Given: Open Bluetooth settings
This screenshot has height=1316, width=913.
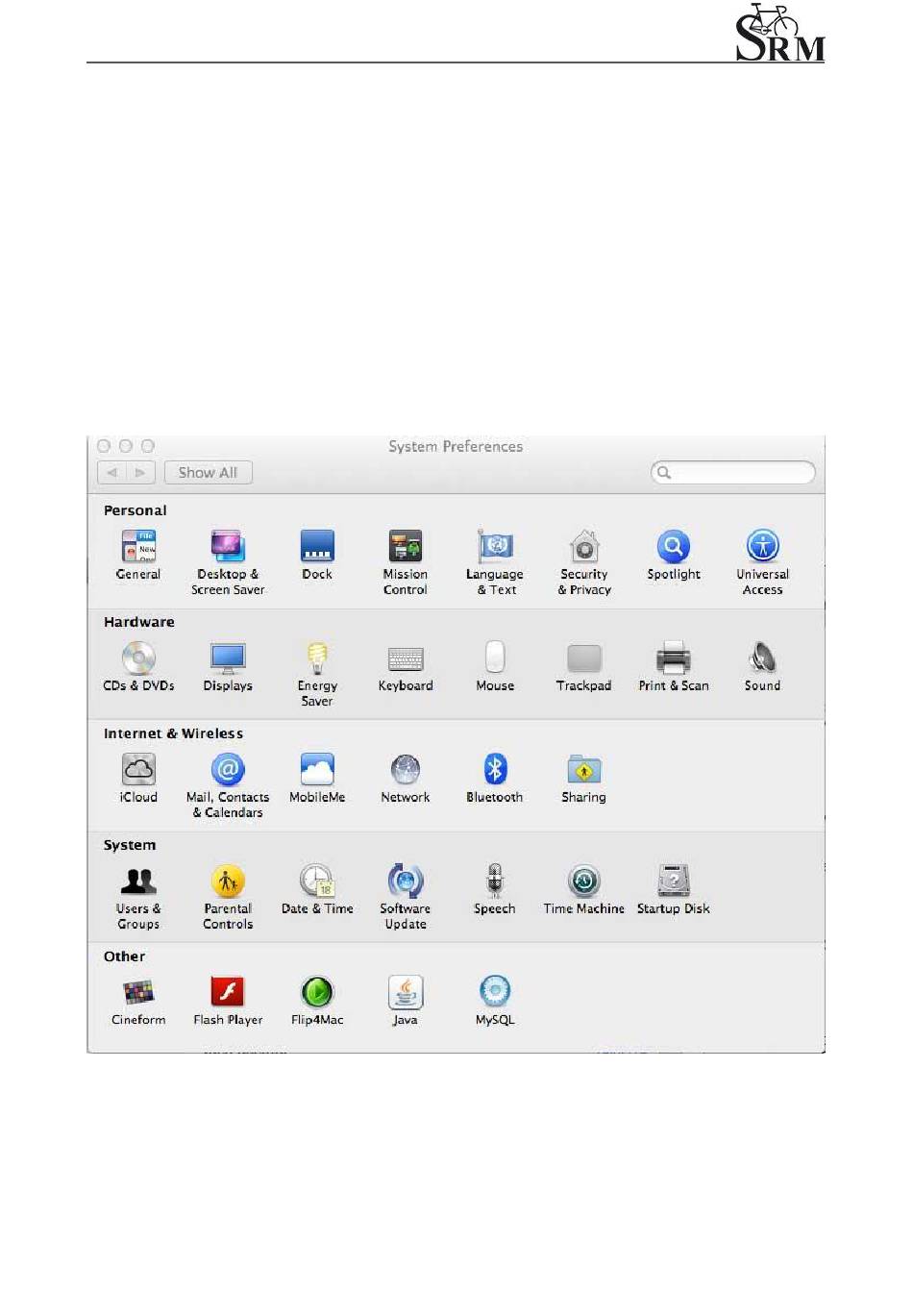Looking at the screenshot, I should point(495,778).
